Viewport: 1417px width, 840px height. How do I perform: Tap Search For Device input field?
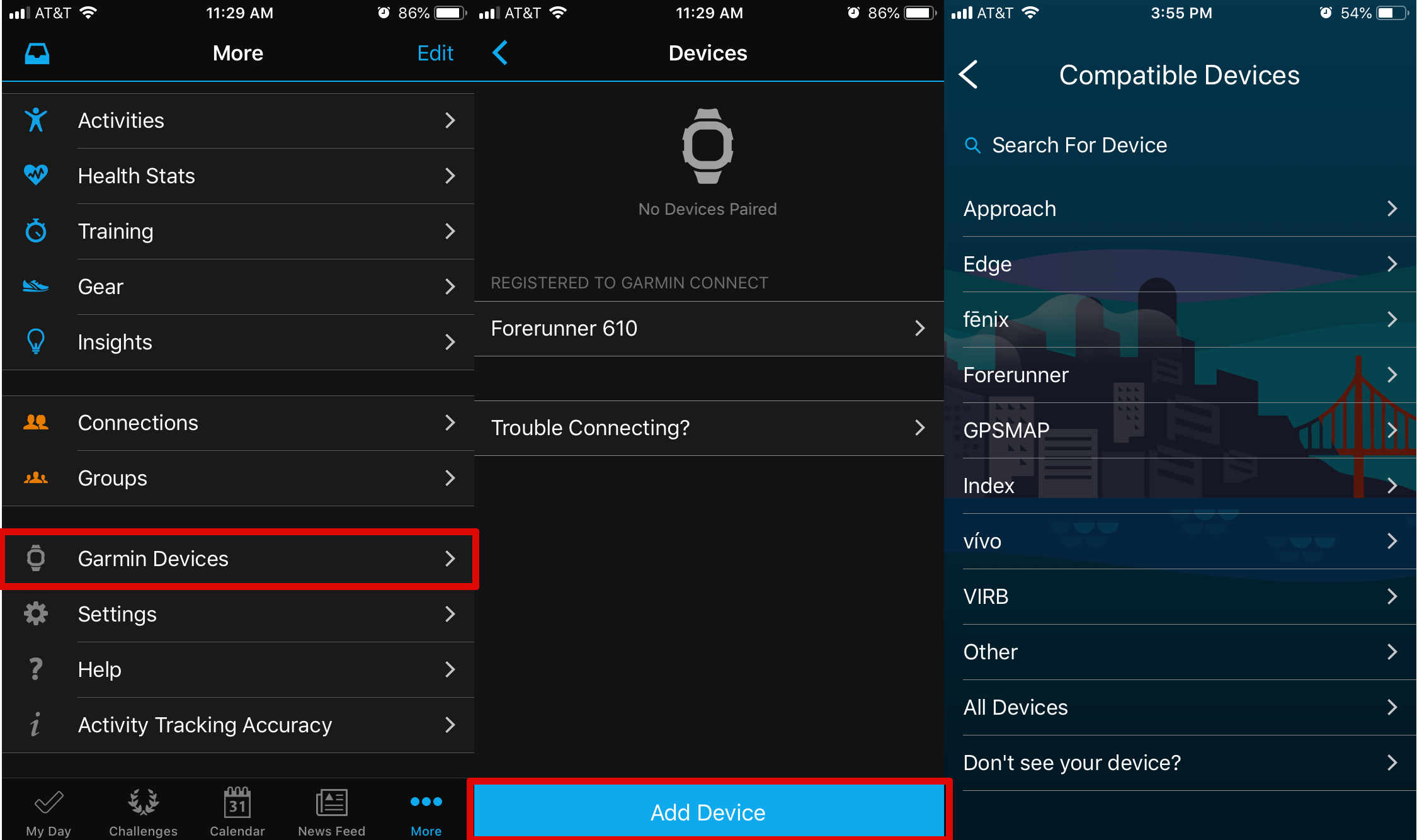[1180, 144]
